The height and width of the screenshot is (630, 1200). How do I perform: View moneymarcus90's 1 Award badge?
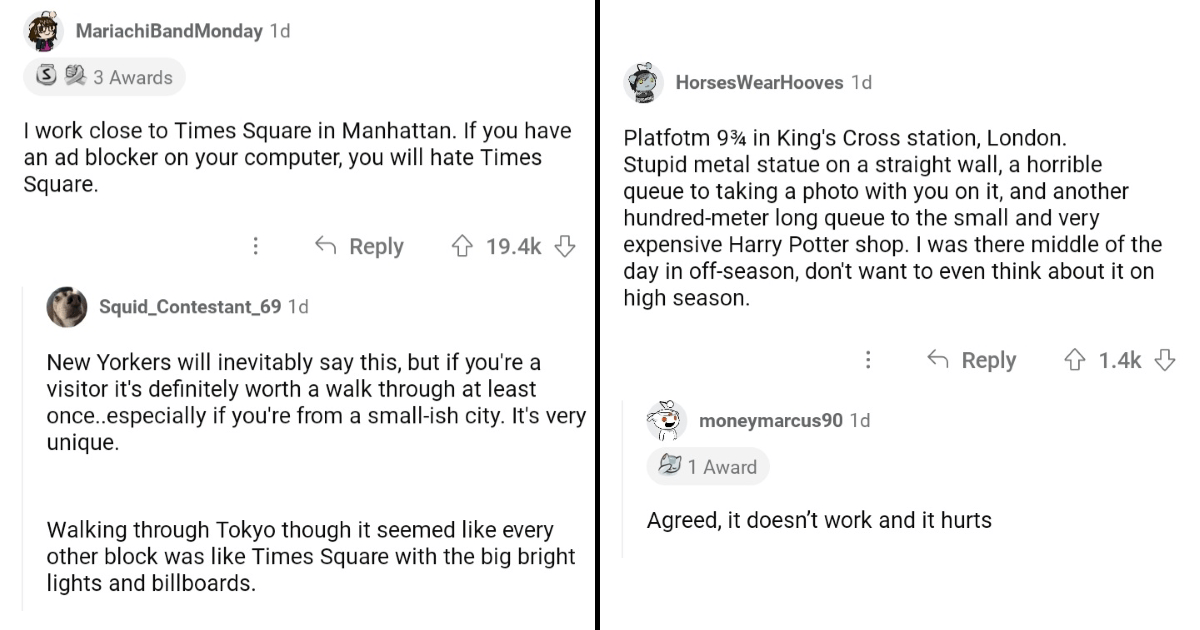[708, 467]
